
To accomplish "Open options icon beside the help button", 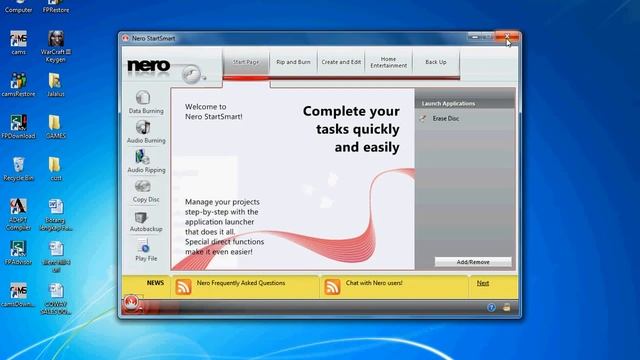I will pyautogui.click(x=507, y=307).
